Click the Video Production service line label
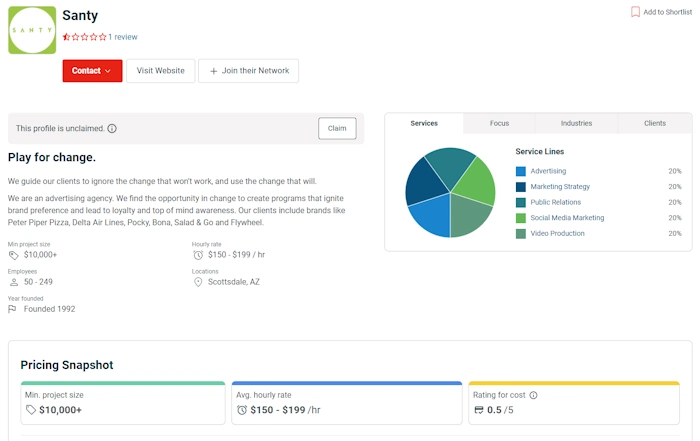The image size is (700, 441). pyautogui.click(x=557, y=233)
